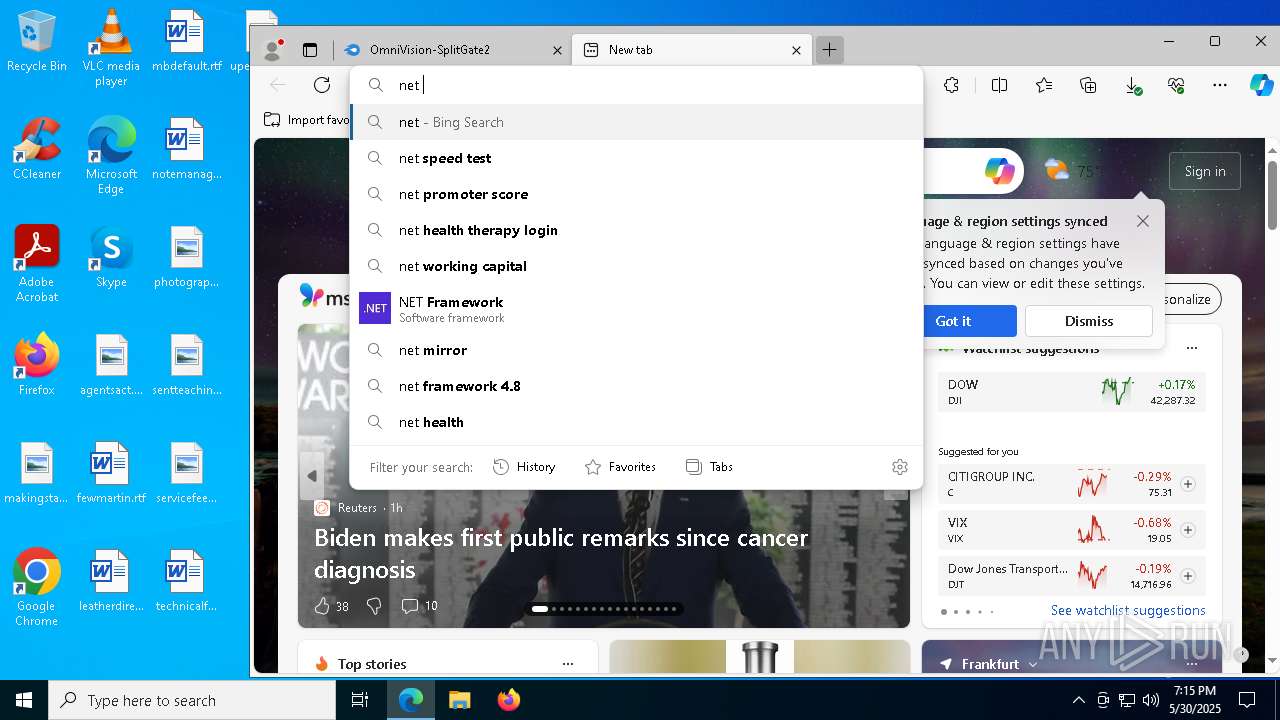Close the New tab tab

pos(797,50)
